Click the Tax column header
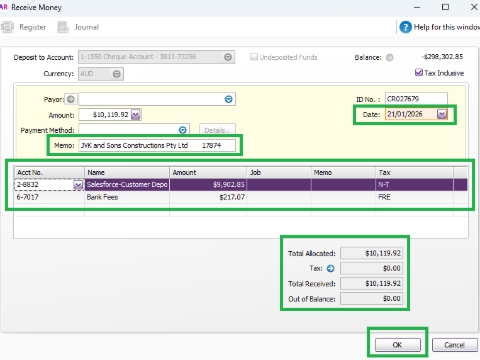The image size is (480, 360). pyautogui.click(x=414, y=172)
